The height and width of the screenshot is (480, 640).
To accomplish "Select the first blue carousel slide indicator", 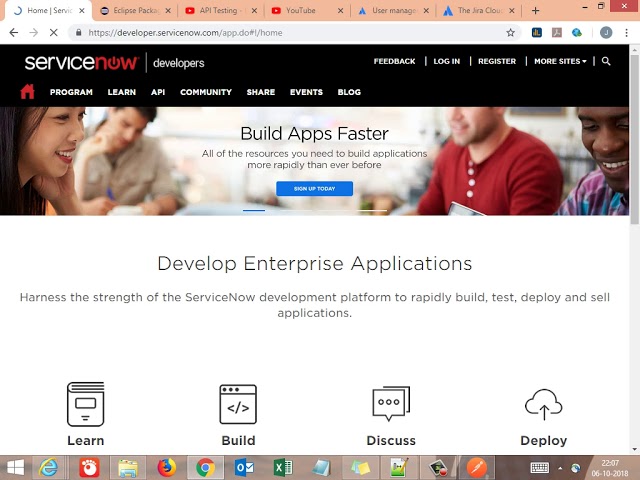I will coord(254,210).
